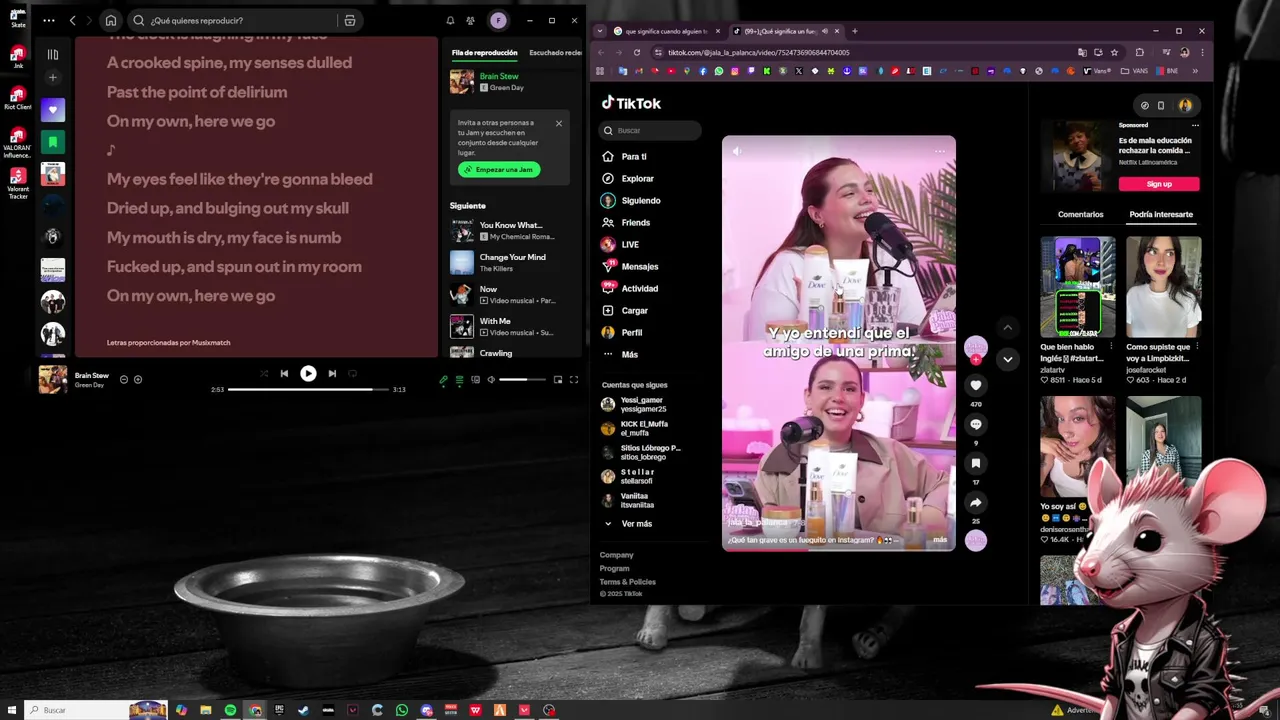Open Spotify profile avatar F

click(498, 20)
